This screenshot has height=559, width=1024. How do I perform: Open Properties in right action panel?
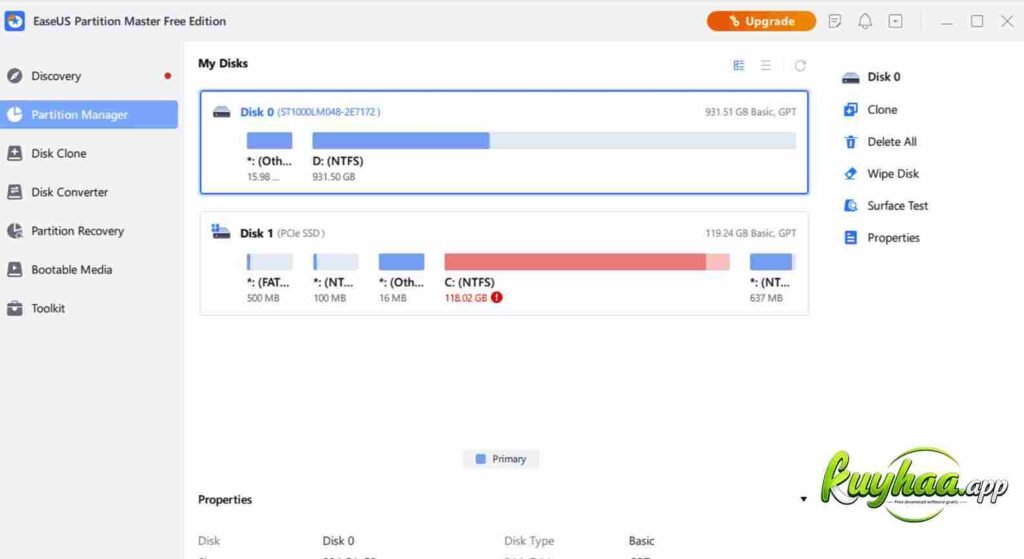point(893,238)
